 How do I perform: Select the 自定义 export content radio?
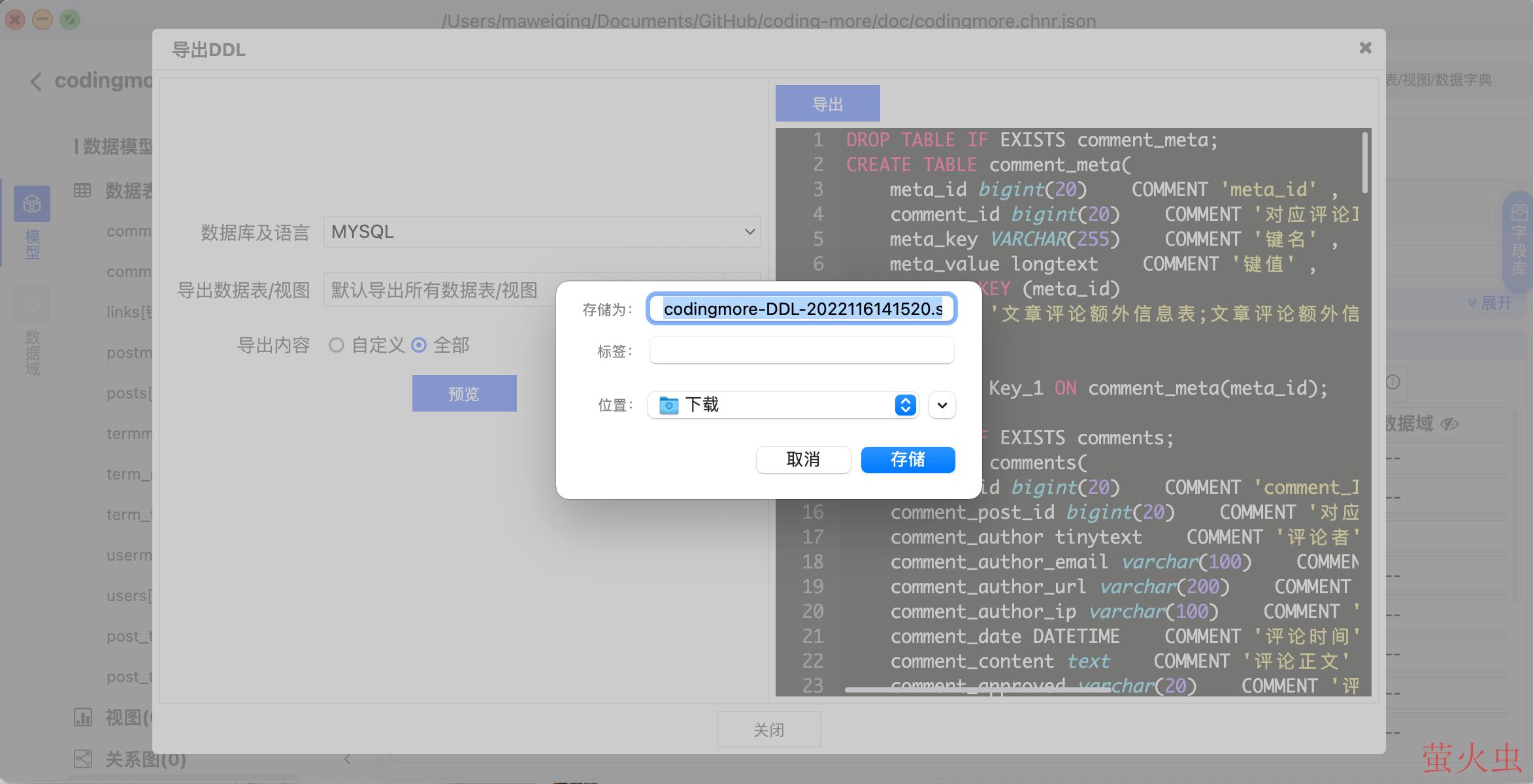pos(337,345)
